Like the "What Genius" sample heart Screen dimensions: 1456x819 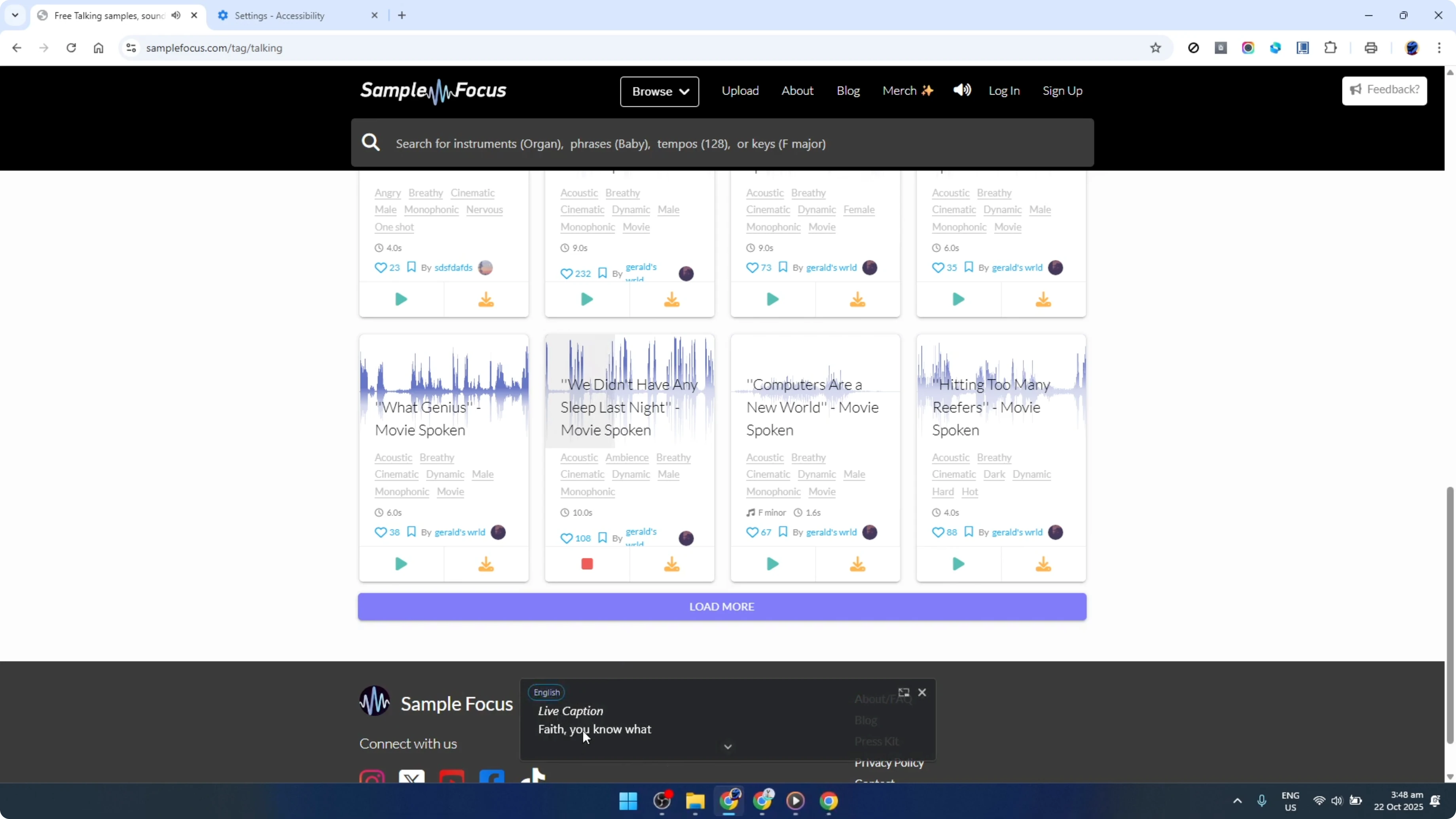pos(380,533)
